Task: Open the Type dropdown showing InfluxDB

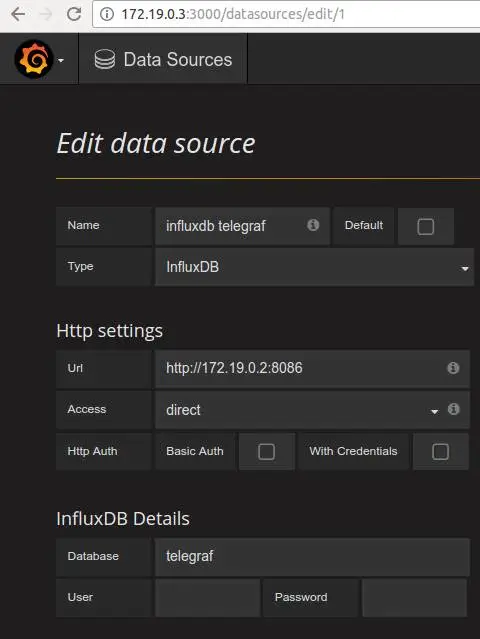Action: coord(314,267)
